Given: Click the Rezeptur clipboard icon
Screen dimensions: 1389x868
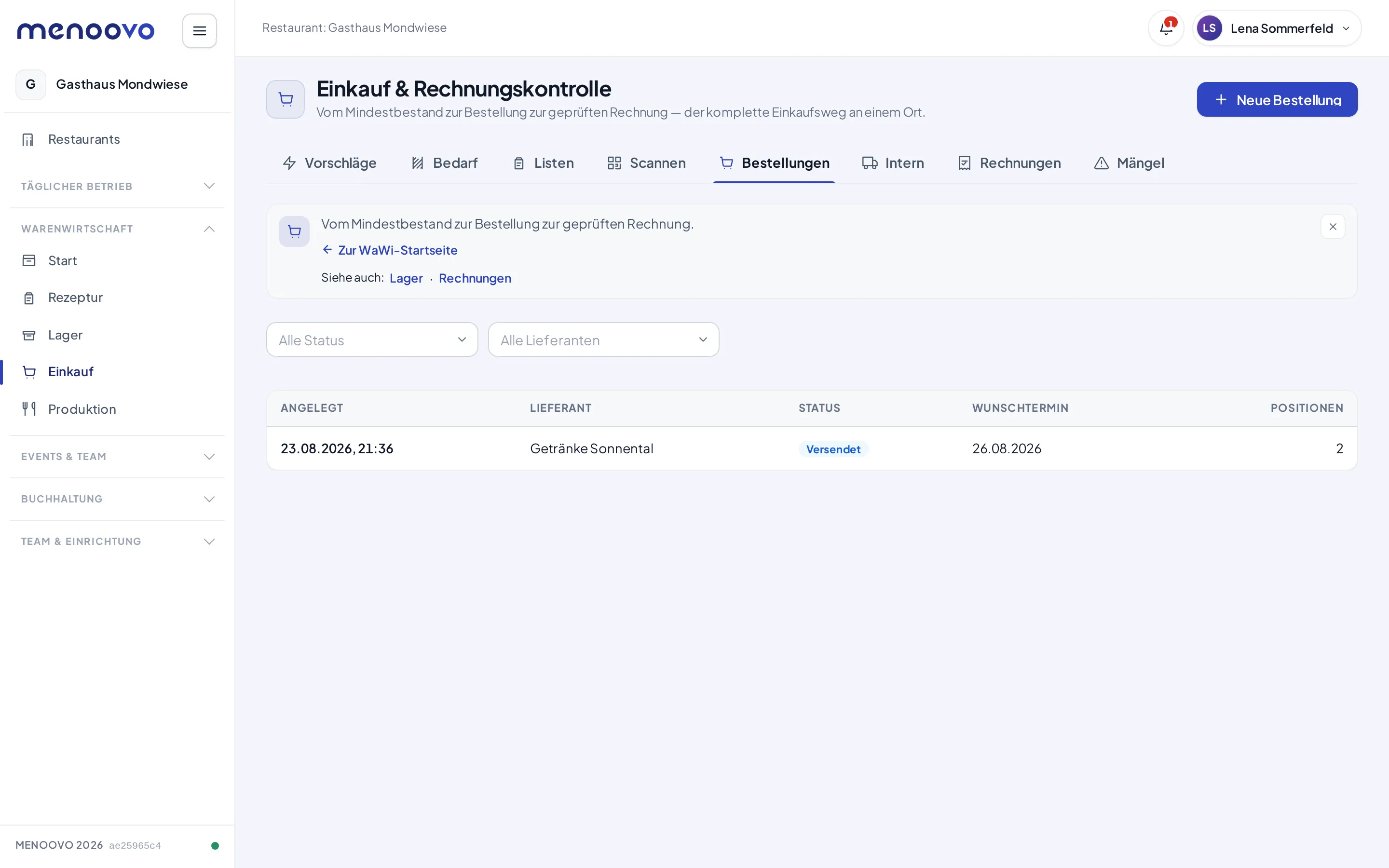Looking at the screenshot, I should point(29,298).
